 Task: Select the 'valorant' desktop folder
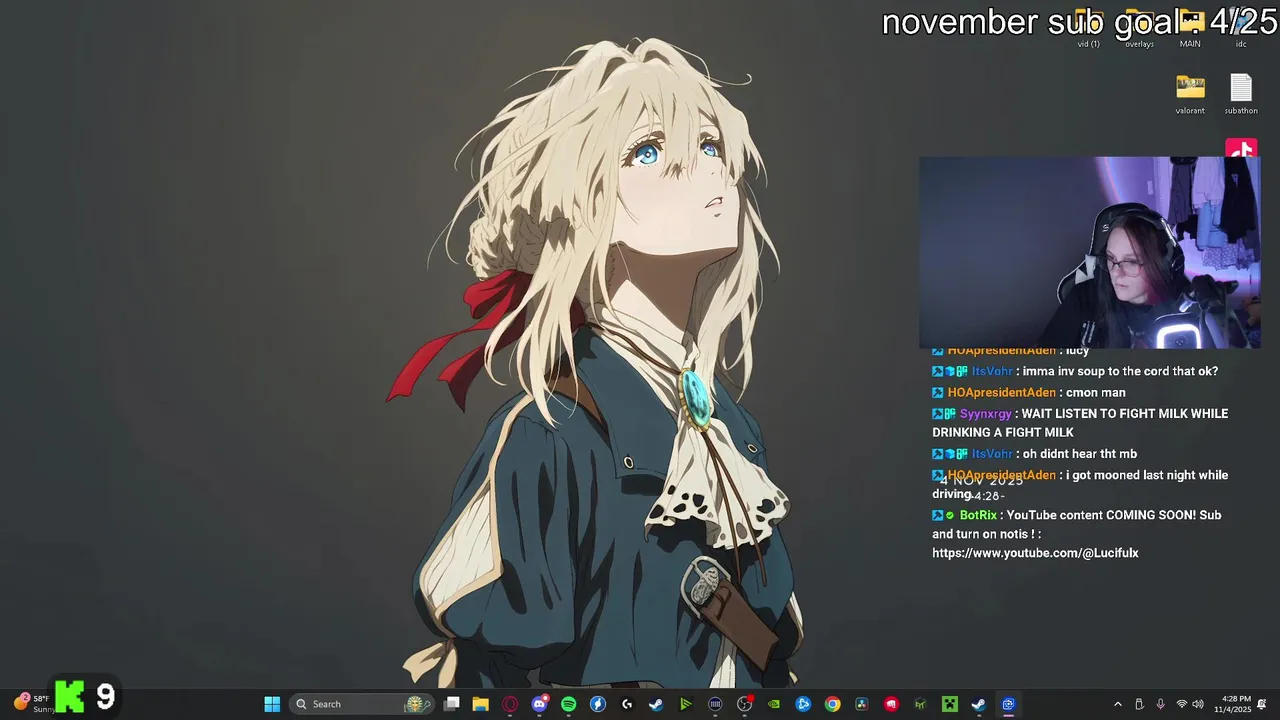coord(1190,94)
